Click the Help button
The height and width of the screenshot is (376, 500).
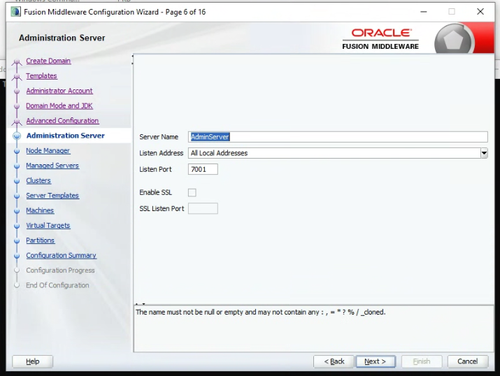tap(33, 361)
